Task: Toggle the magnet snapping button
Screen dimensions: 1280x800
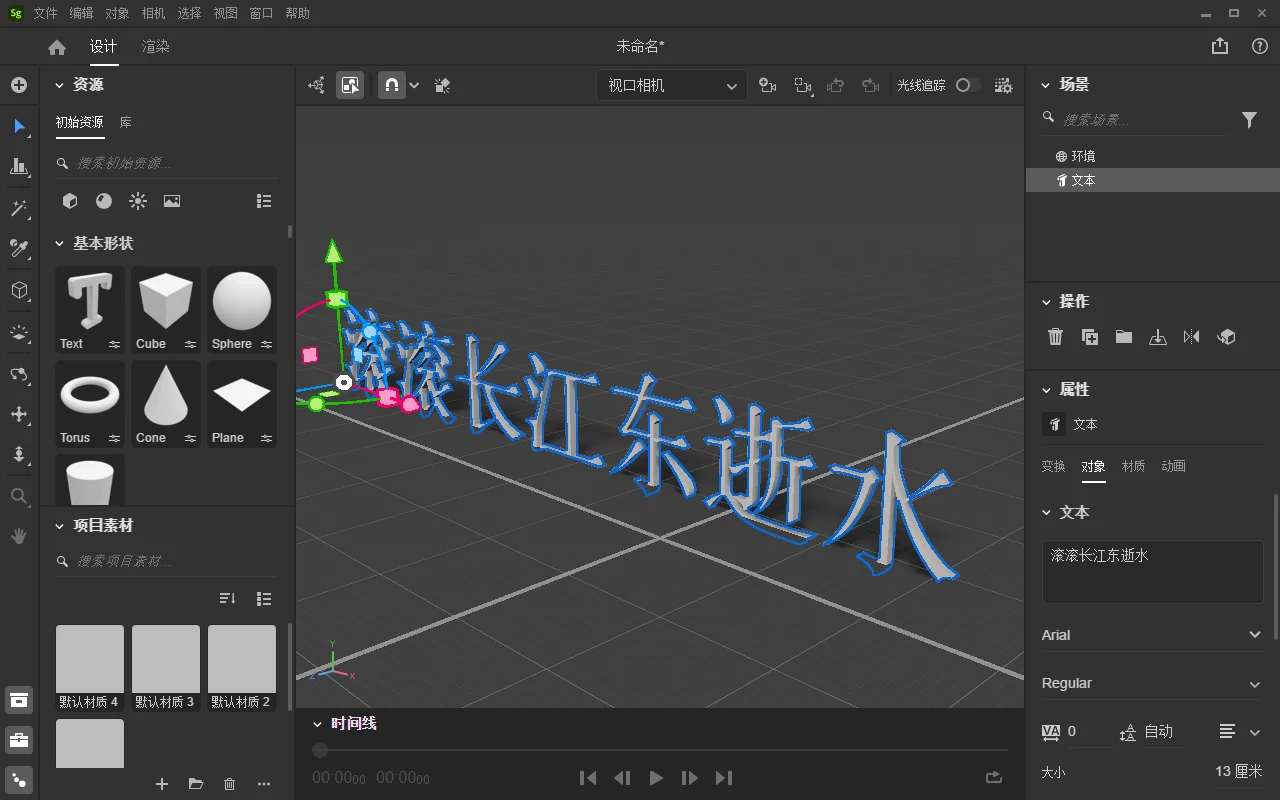Action: (392, 86)
